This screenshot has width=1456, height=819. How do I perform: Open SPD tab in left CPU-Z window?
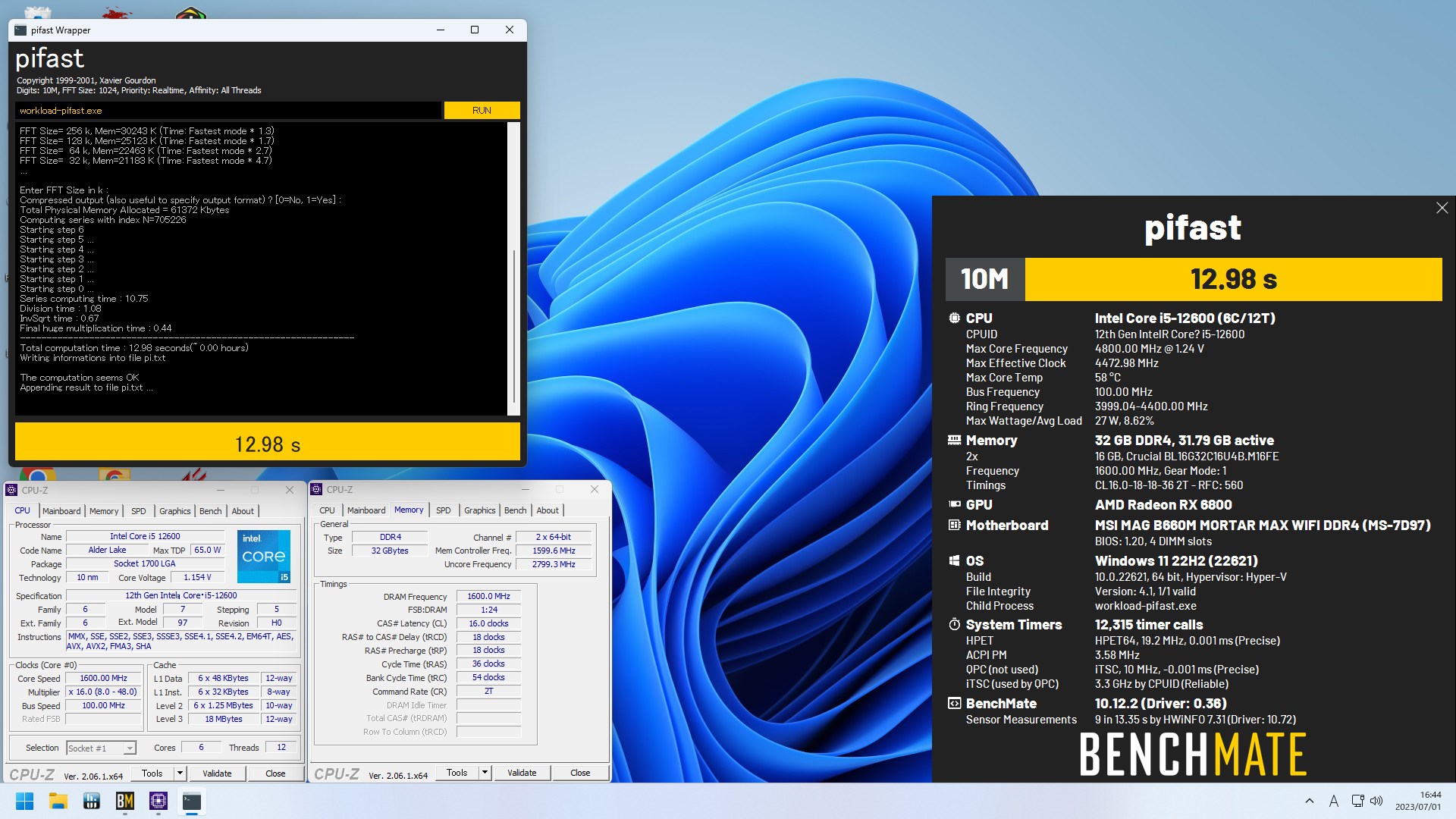(138, 511)
